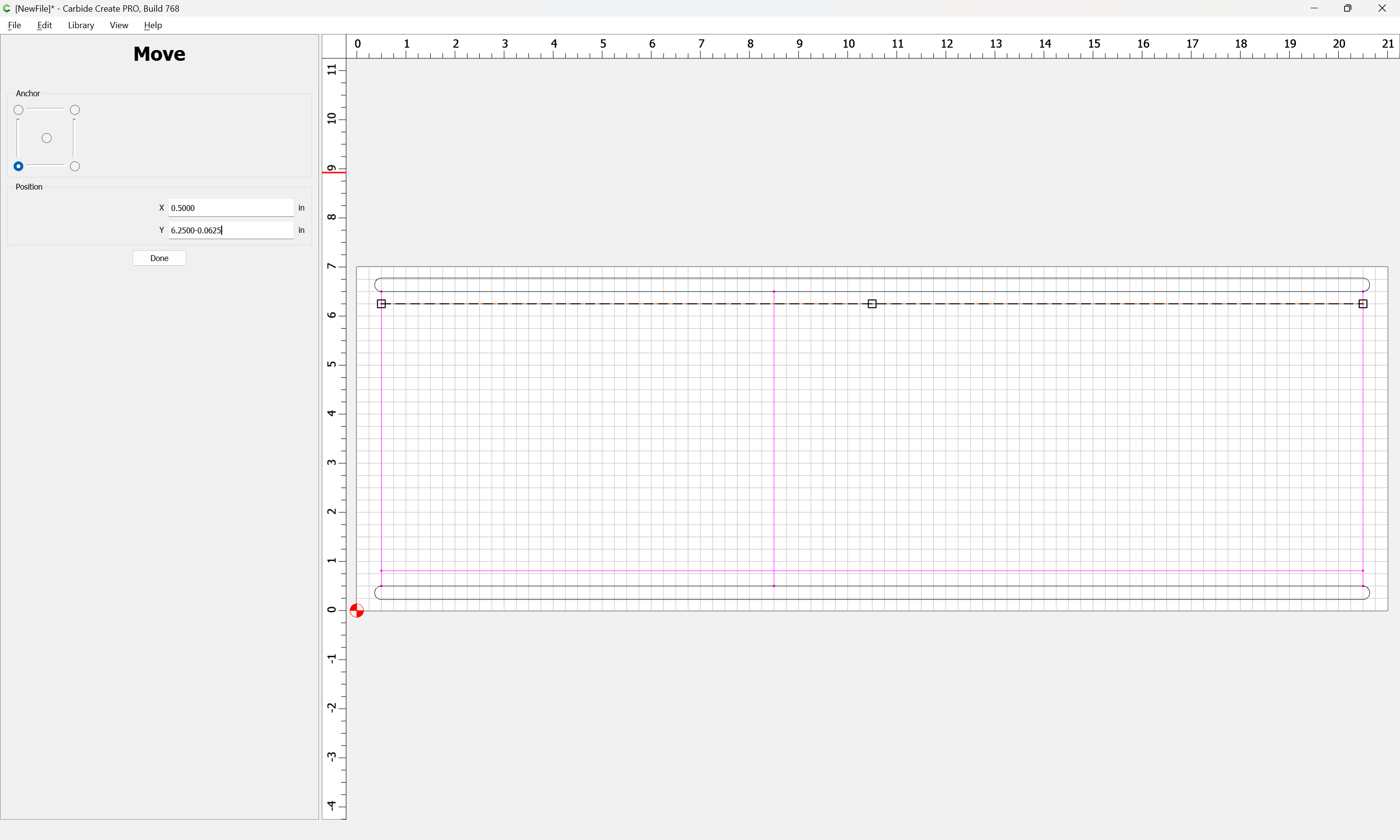Click the left square handle of selected line
Image resolution: width=1400 pixels, height=840 pixels.
tap(382, 304)
